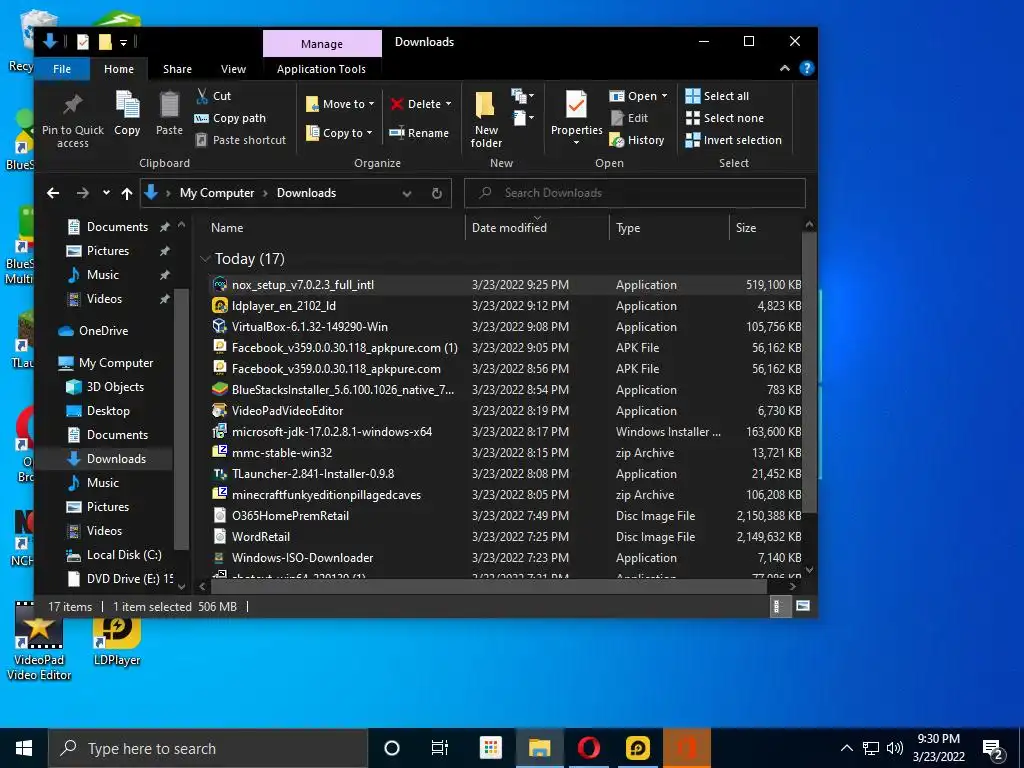Open the Application Tools tab
This screenshot has width=1024, height=768.
tap(321, 69)
